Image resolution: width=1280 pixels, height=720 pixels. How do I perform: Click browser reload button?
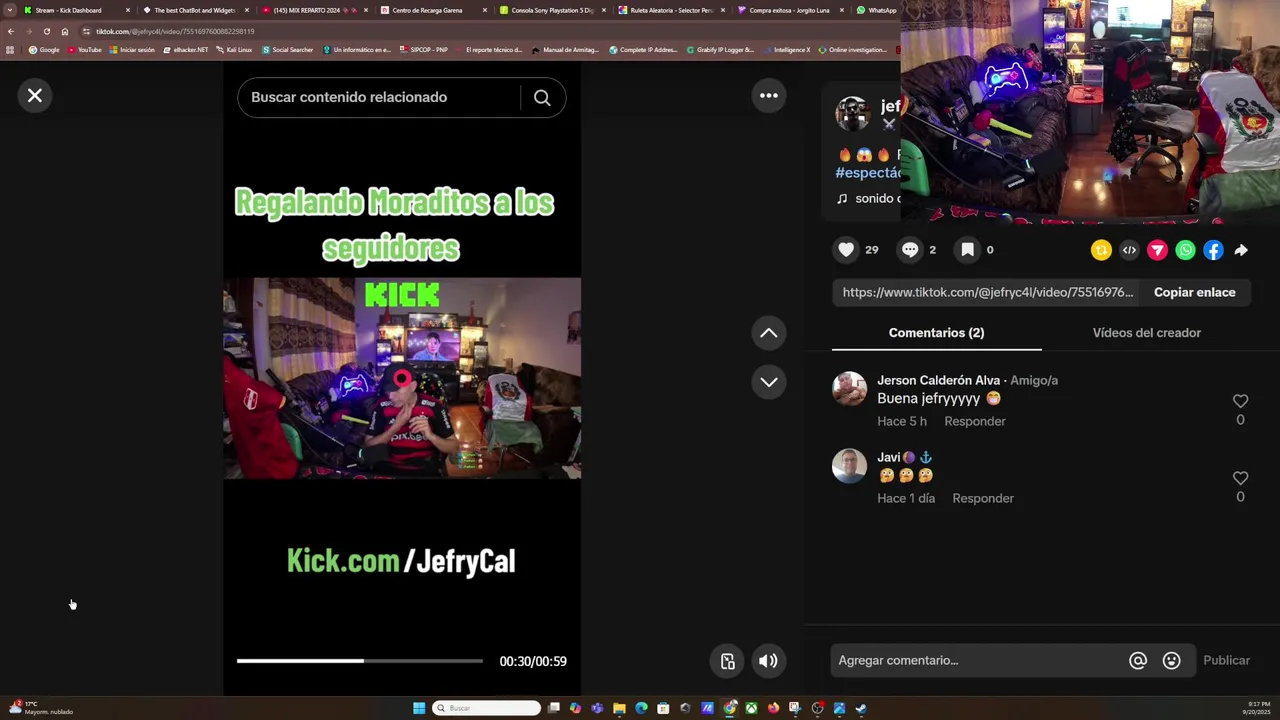[46, 31]
